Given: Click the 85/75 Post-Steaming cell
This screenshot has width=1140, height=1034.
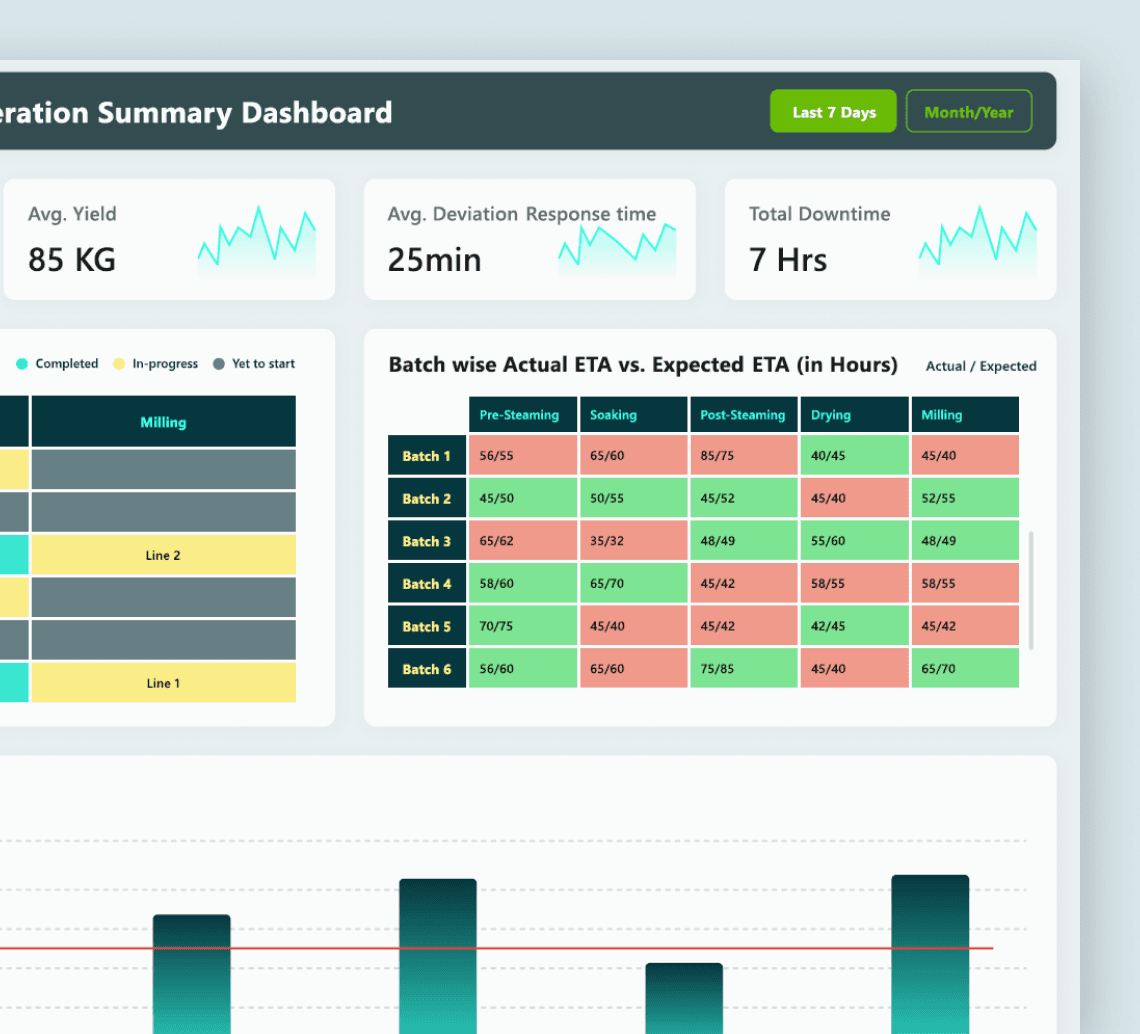Looking at the screenshot, I should 744,455.
